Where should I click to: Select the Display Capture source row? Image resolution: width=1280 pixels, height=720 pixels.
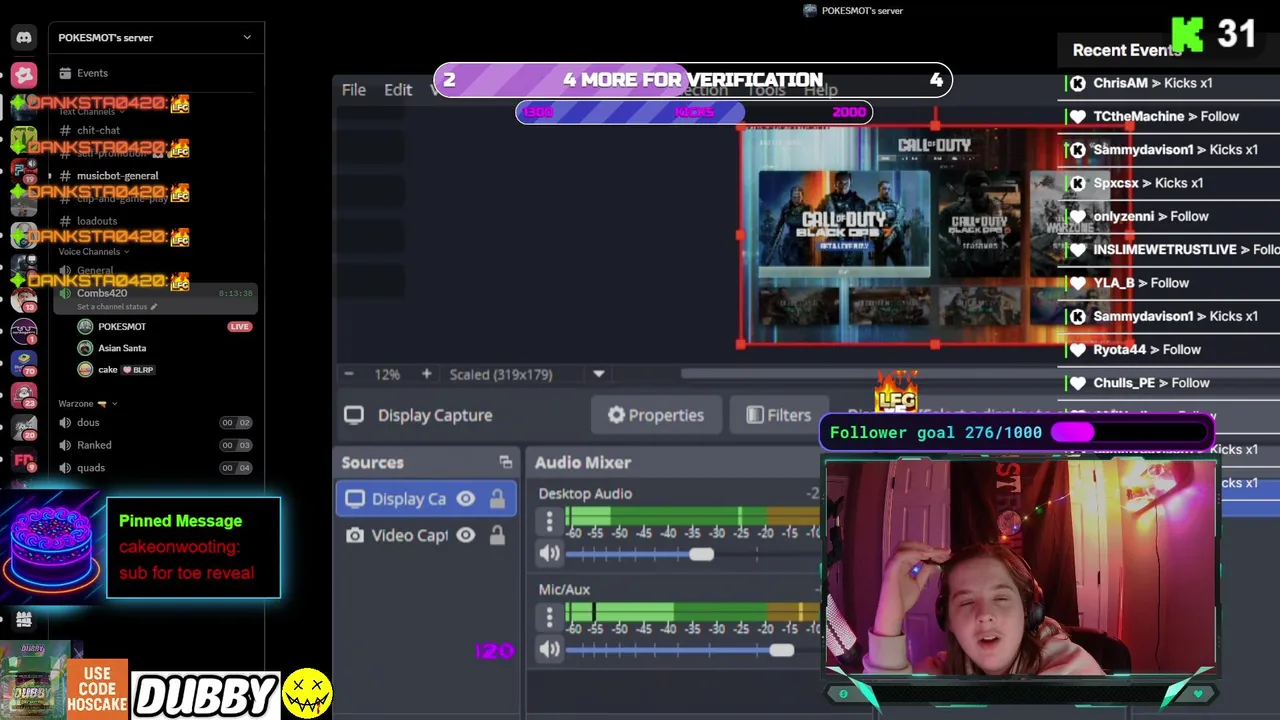(x=426, y=499)
